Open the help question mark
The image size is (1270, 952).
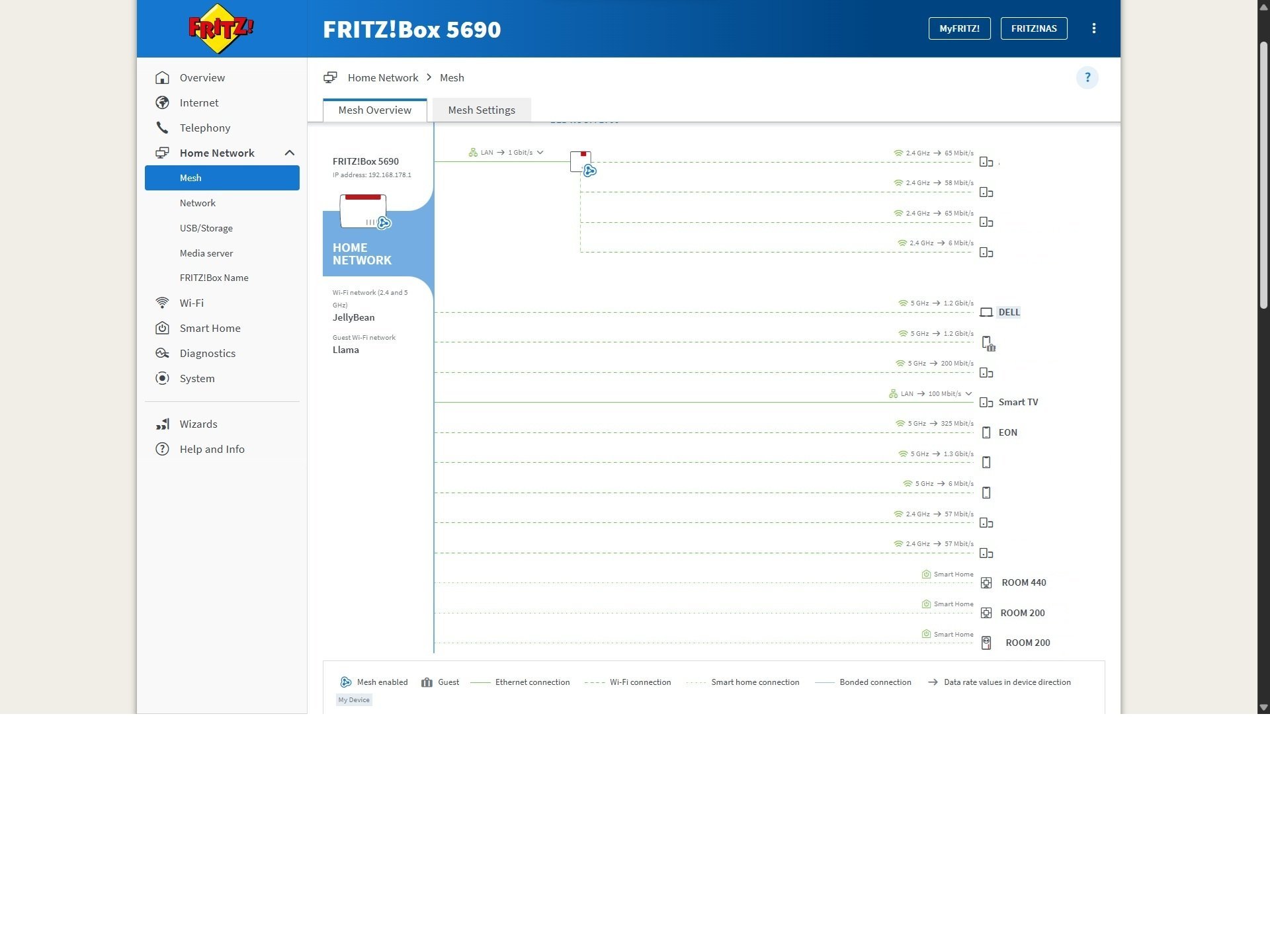pos(1087,77)
